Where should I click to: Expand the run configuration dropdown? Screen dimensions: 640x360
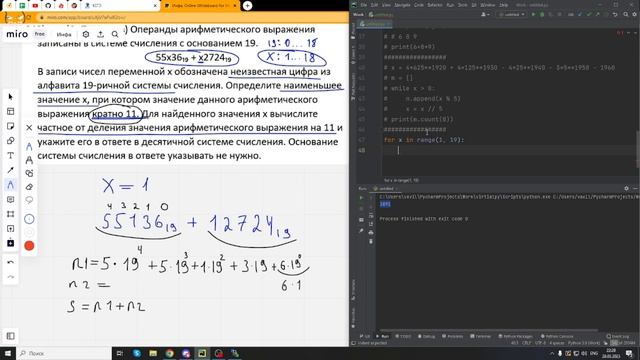[511, 14]
